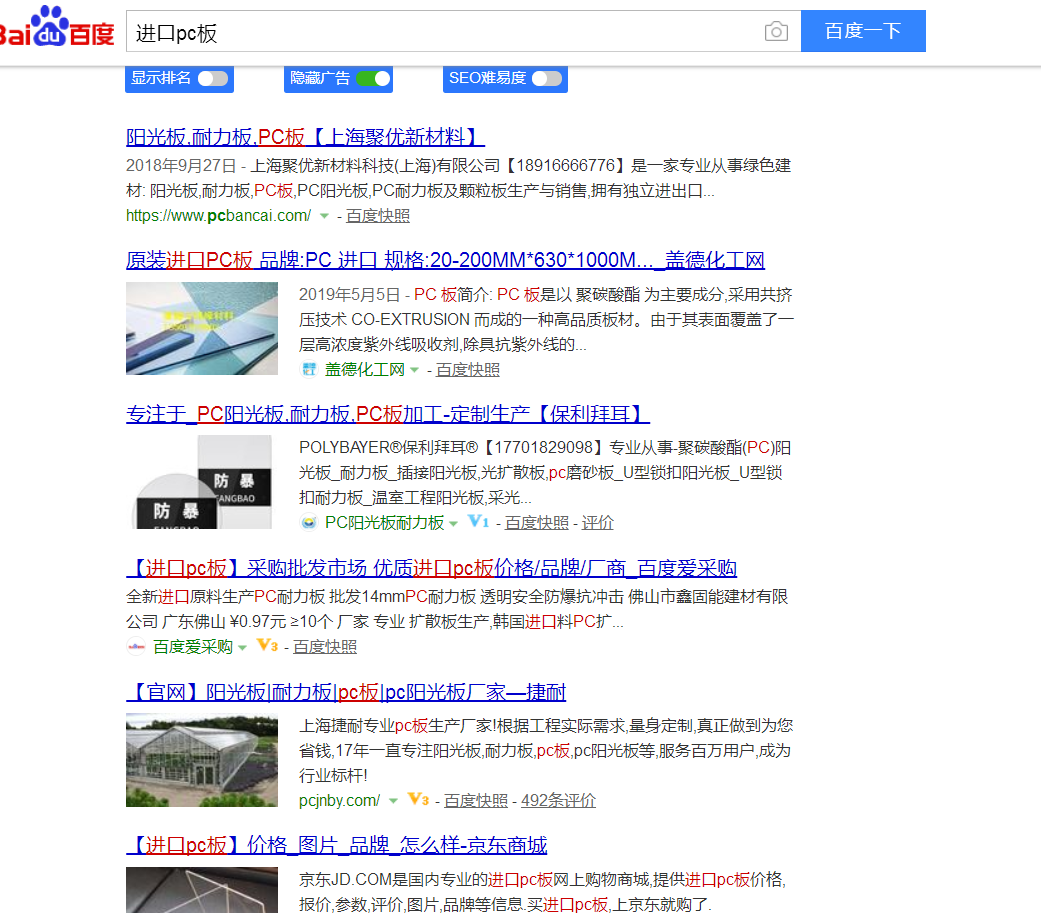Visit the pcjnby.com/ URL link

coord(339,801)
